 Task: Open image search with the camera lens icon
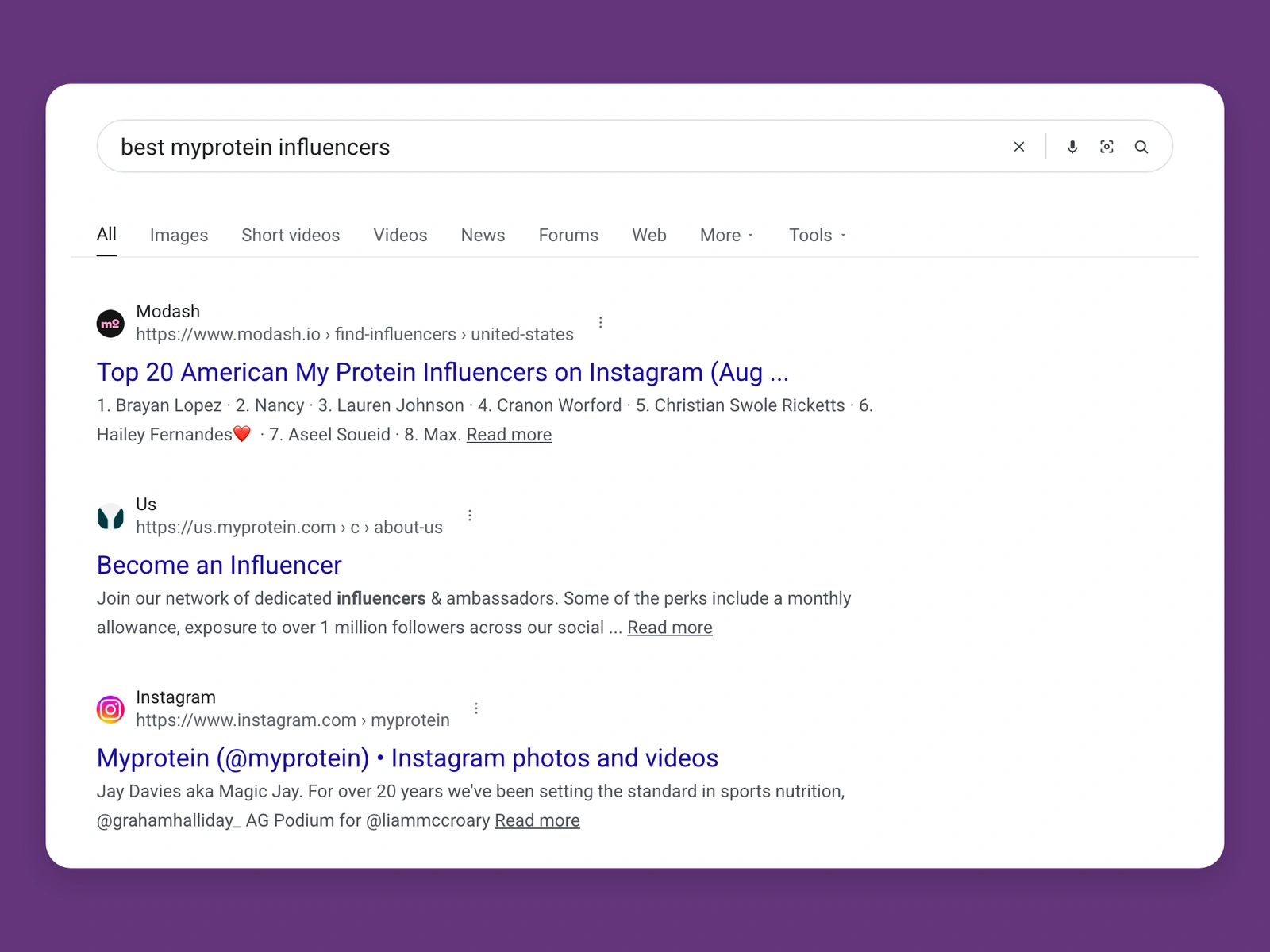(1106, 147)
